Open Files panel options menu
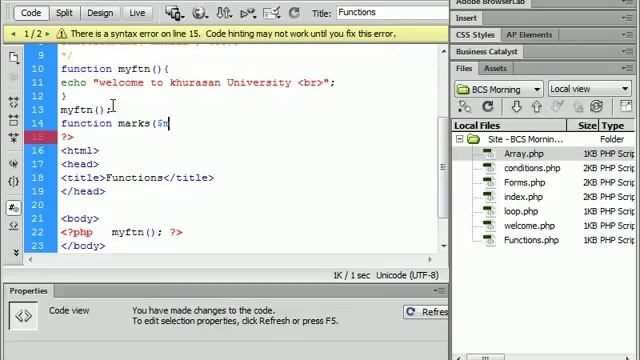This screenshot has height=360, width=640. [627, 68]
